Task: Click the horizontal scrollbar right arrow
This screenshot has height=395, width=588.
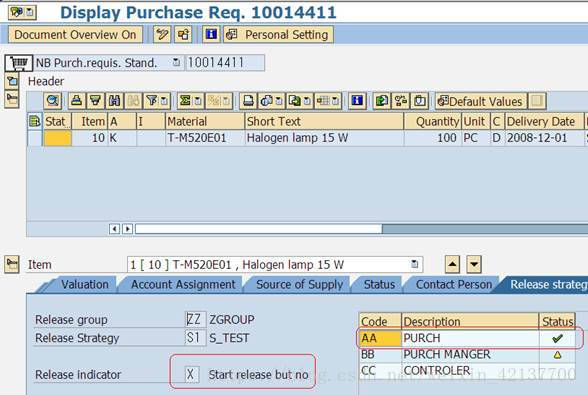Action: (128, 228)
